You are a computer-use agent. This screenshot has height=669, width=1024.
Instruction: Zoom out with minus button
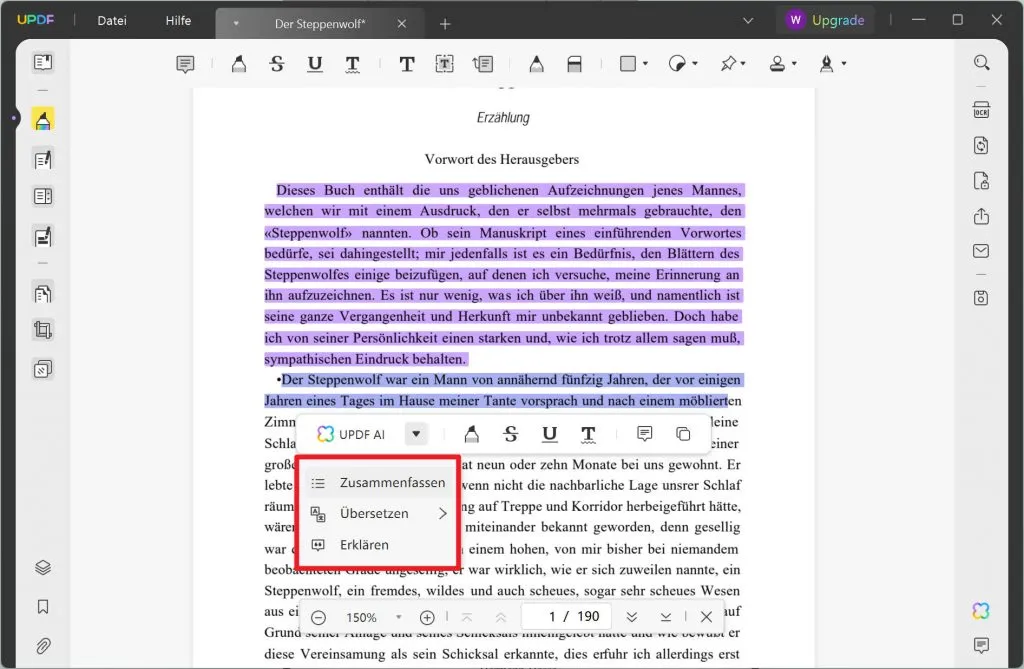coord(319,617)
